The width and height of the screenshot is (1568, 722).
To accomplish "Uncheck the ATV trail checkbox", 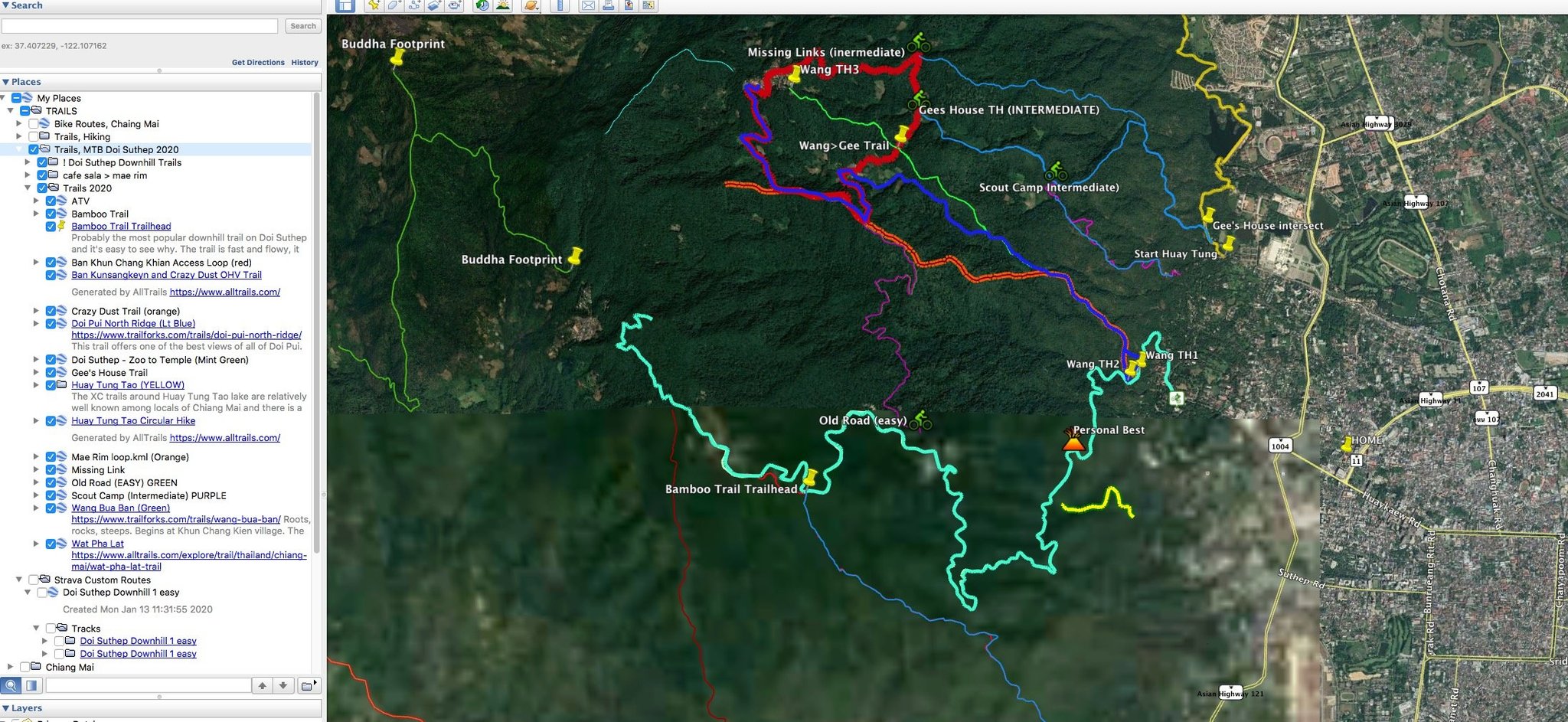I will pos(51,201).
